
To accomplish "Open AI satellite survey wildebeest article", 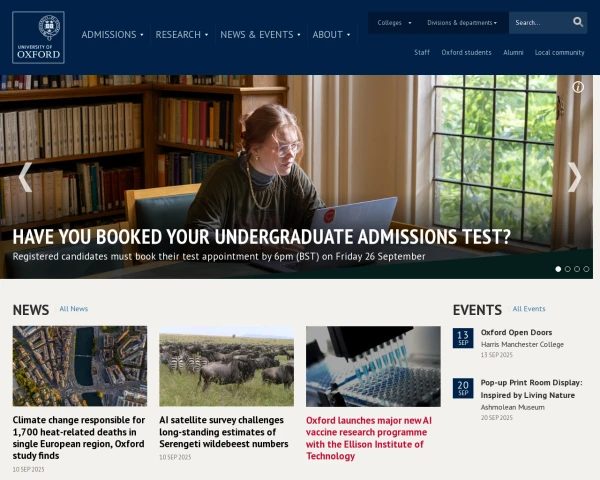I will (224, 432).
